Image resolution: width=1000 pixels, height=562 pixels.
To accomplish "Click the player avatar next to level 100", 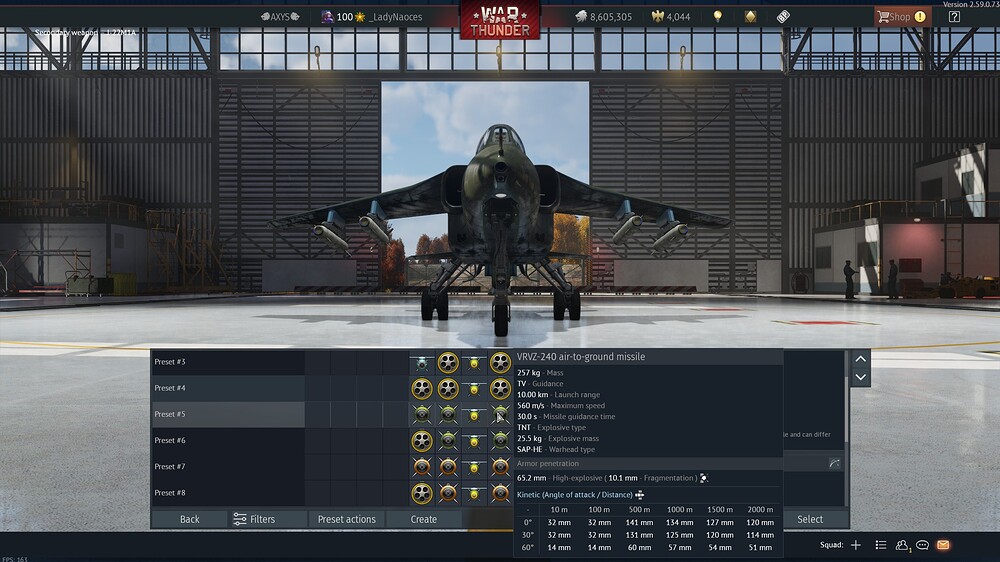I will coord(327,17).
